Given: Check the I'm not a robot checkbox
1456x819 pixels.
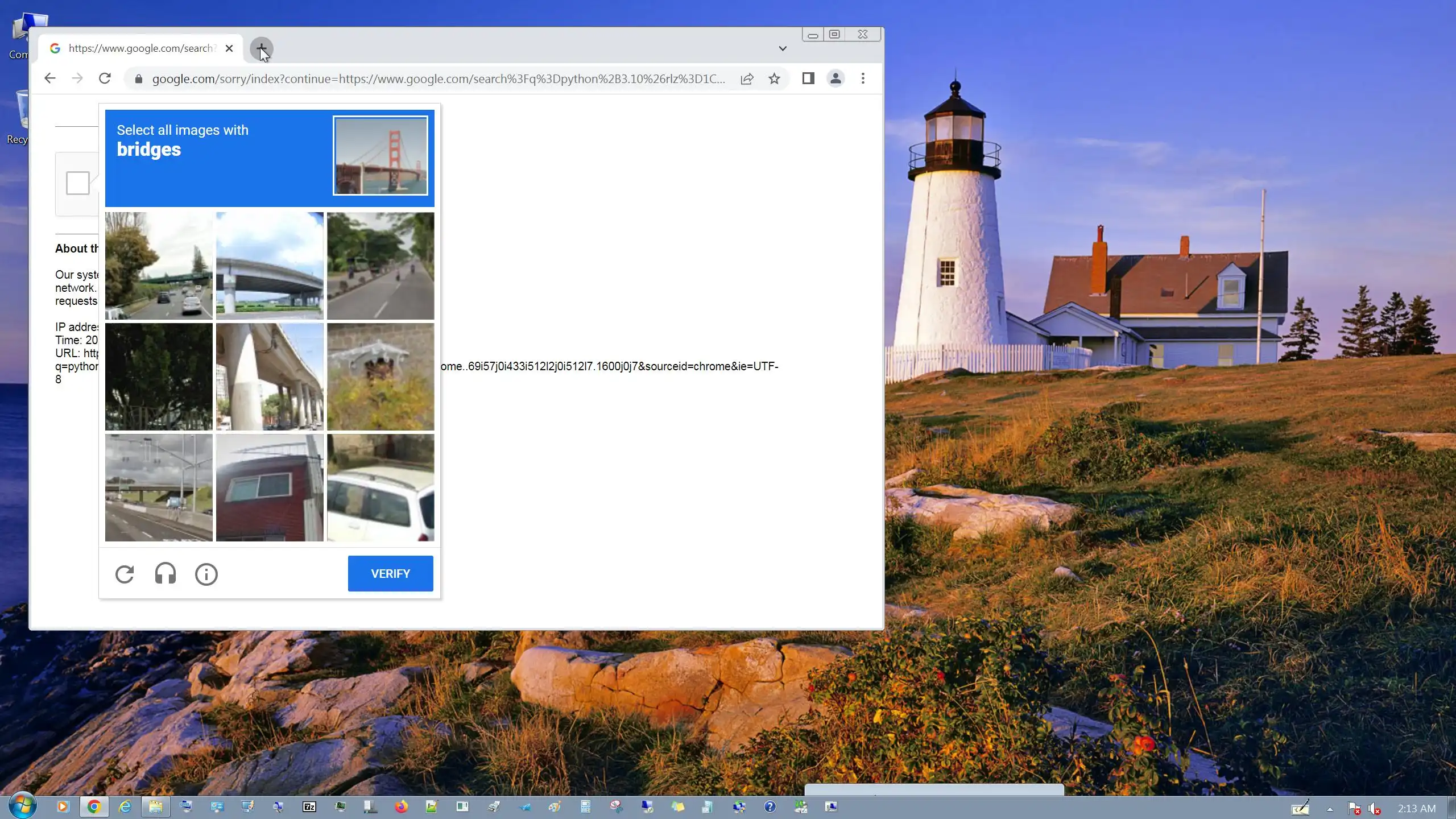Looking at the screenshot, I should coord(77,183).
